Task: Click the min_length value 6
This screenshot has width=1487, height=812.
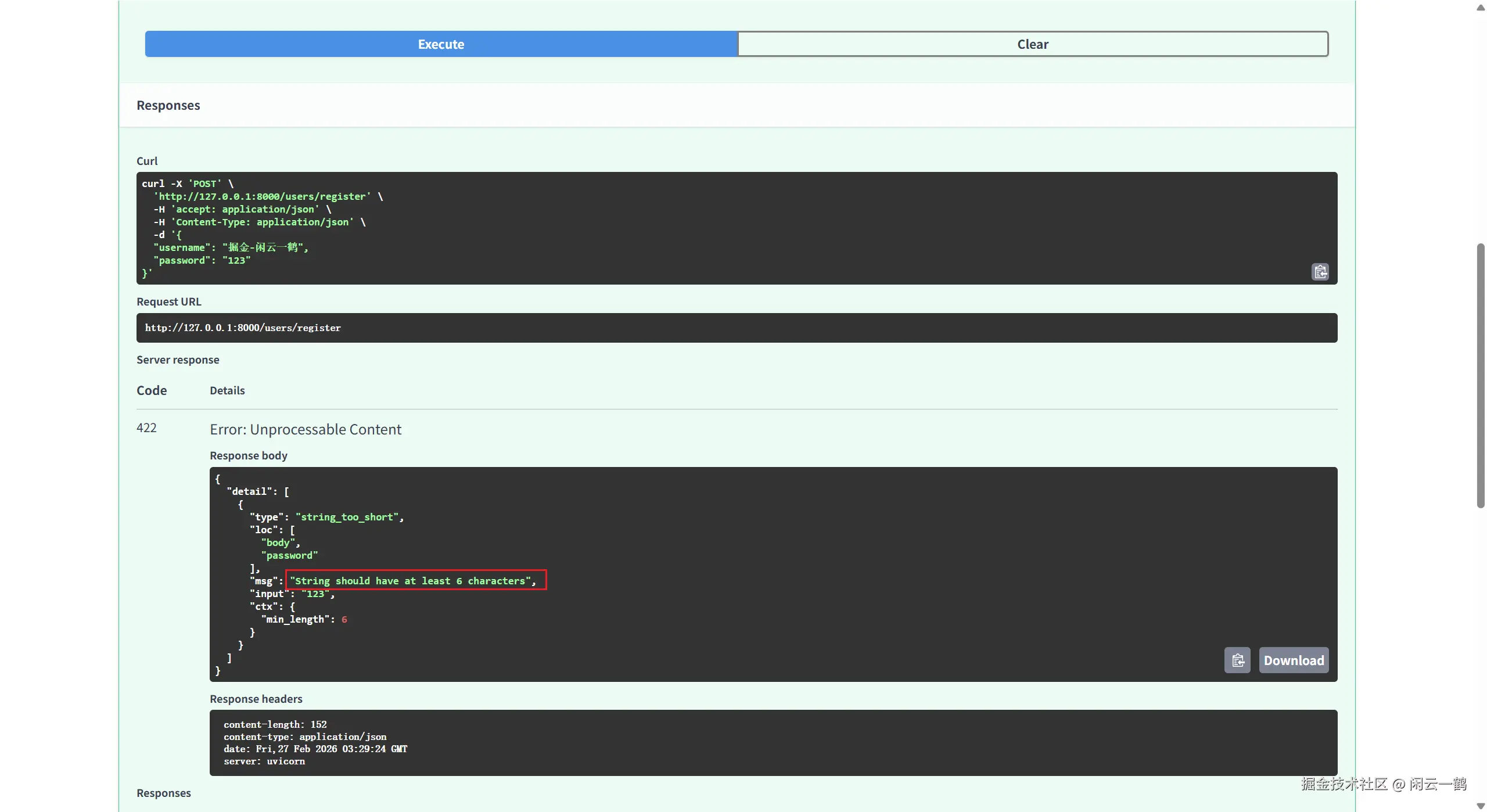Action: click(x=344, y=620)
